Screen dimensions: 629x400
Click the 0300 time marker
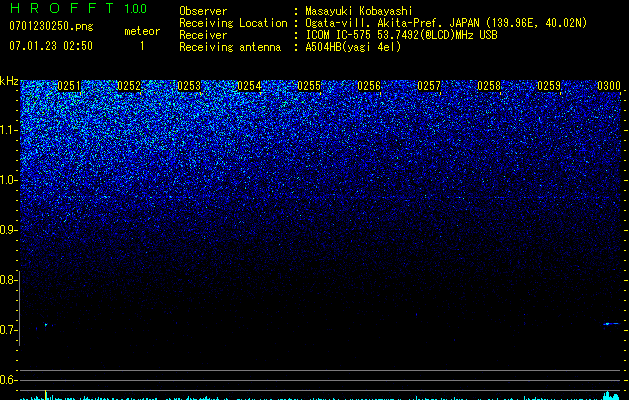pyautogui.click(x=609, y=86)
